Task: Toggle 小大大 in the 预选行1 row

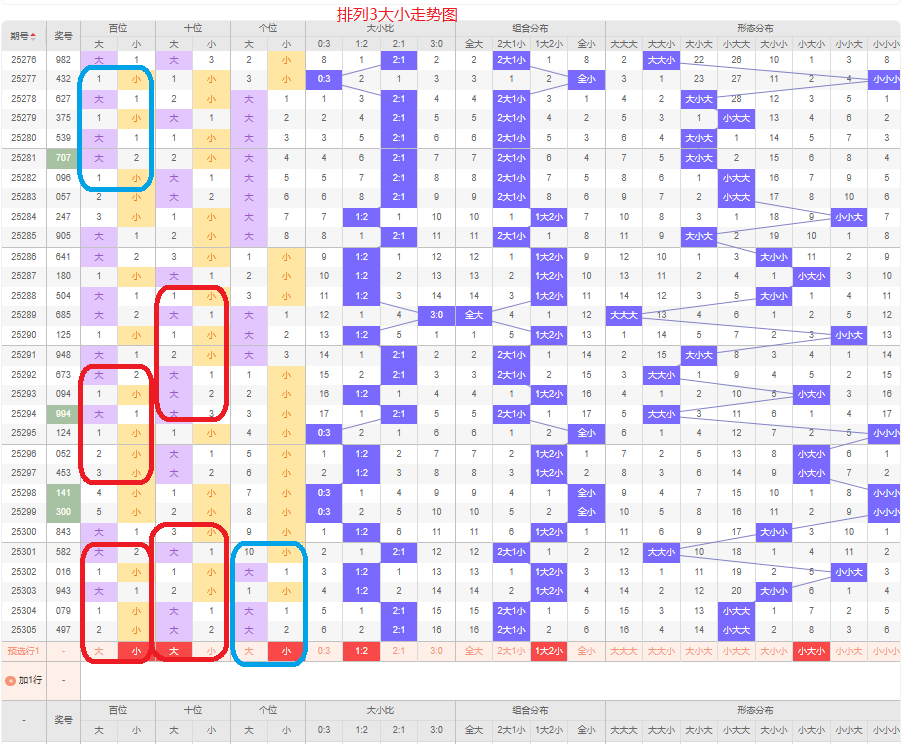Action: coord(736,651)
